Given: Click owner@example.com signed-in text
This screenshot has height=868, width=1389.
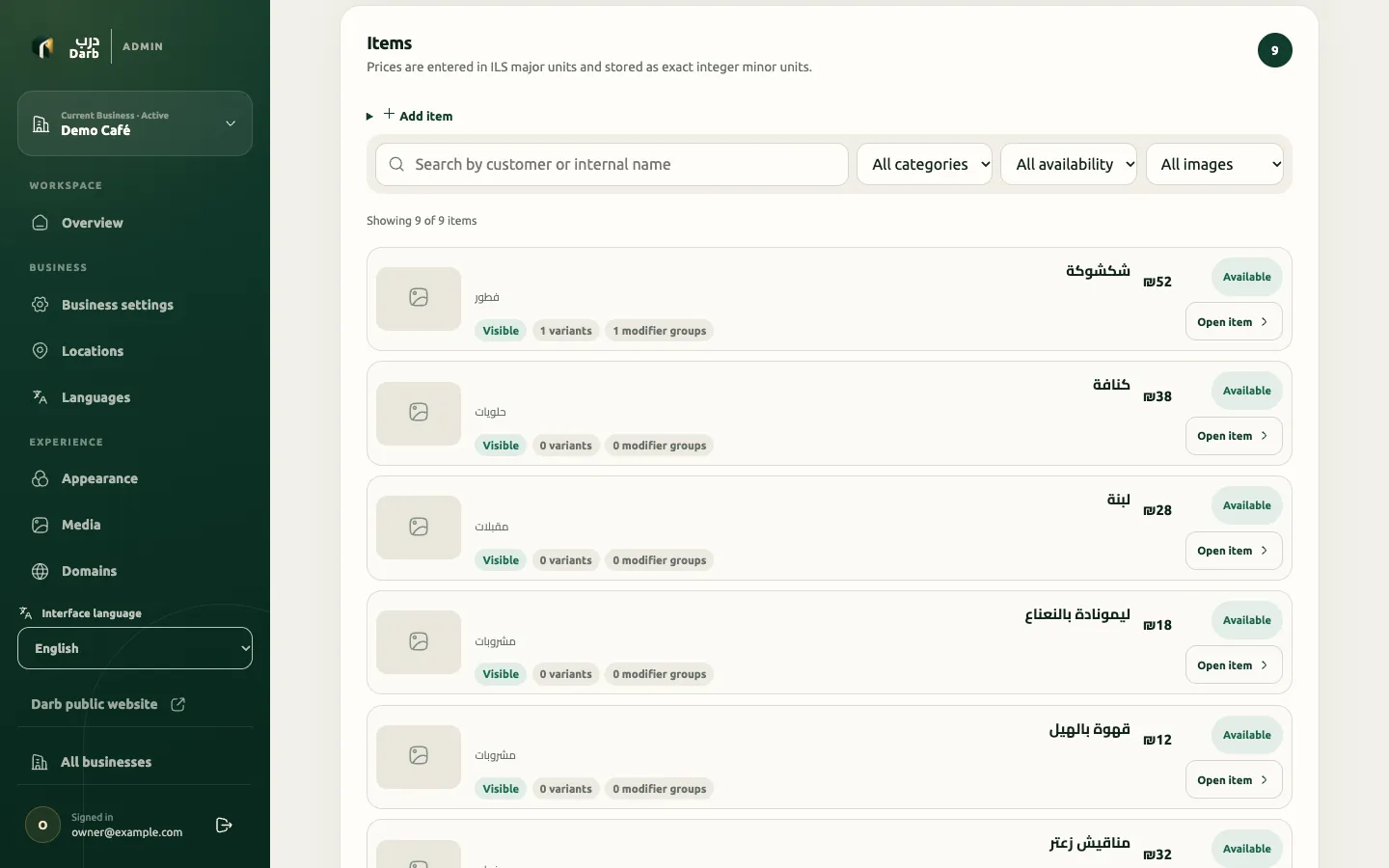Looking at the screenshot, I should pos(126,832).
